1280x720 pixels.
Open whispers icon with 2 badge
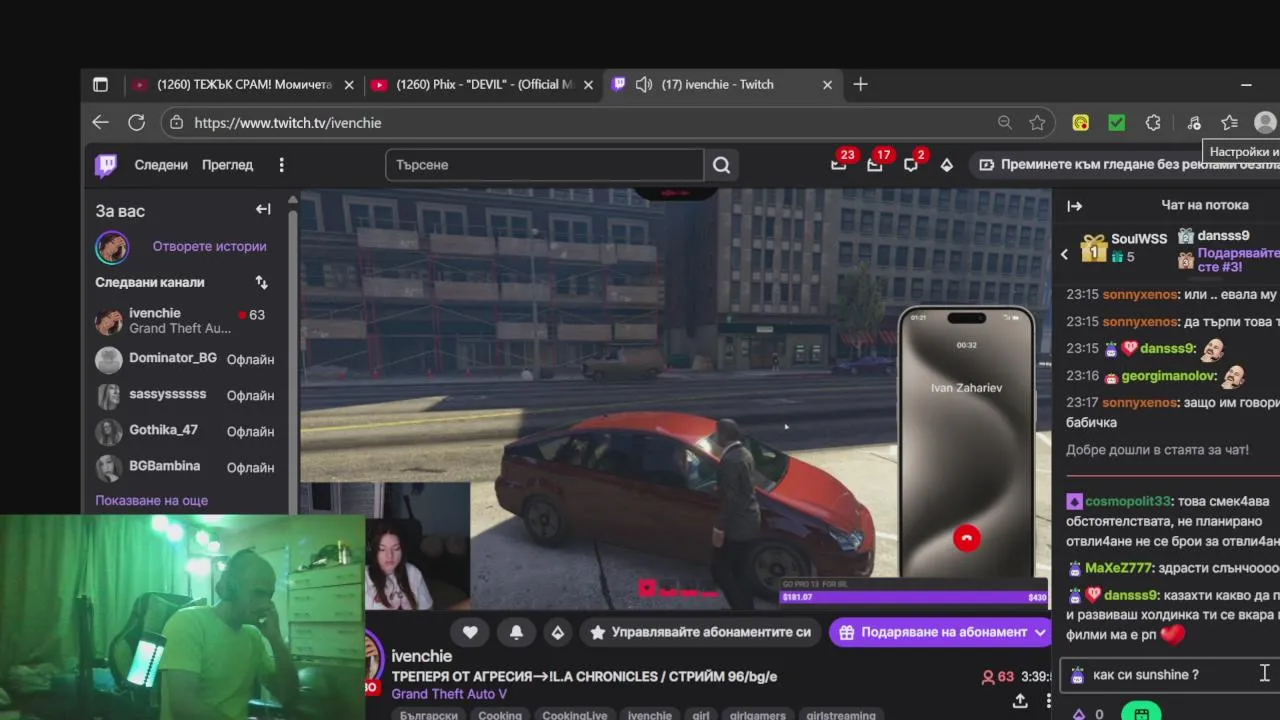(x=911, y=165)
